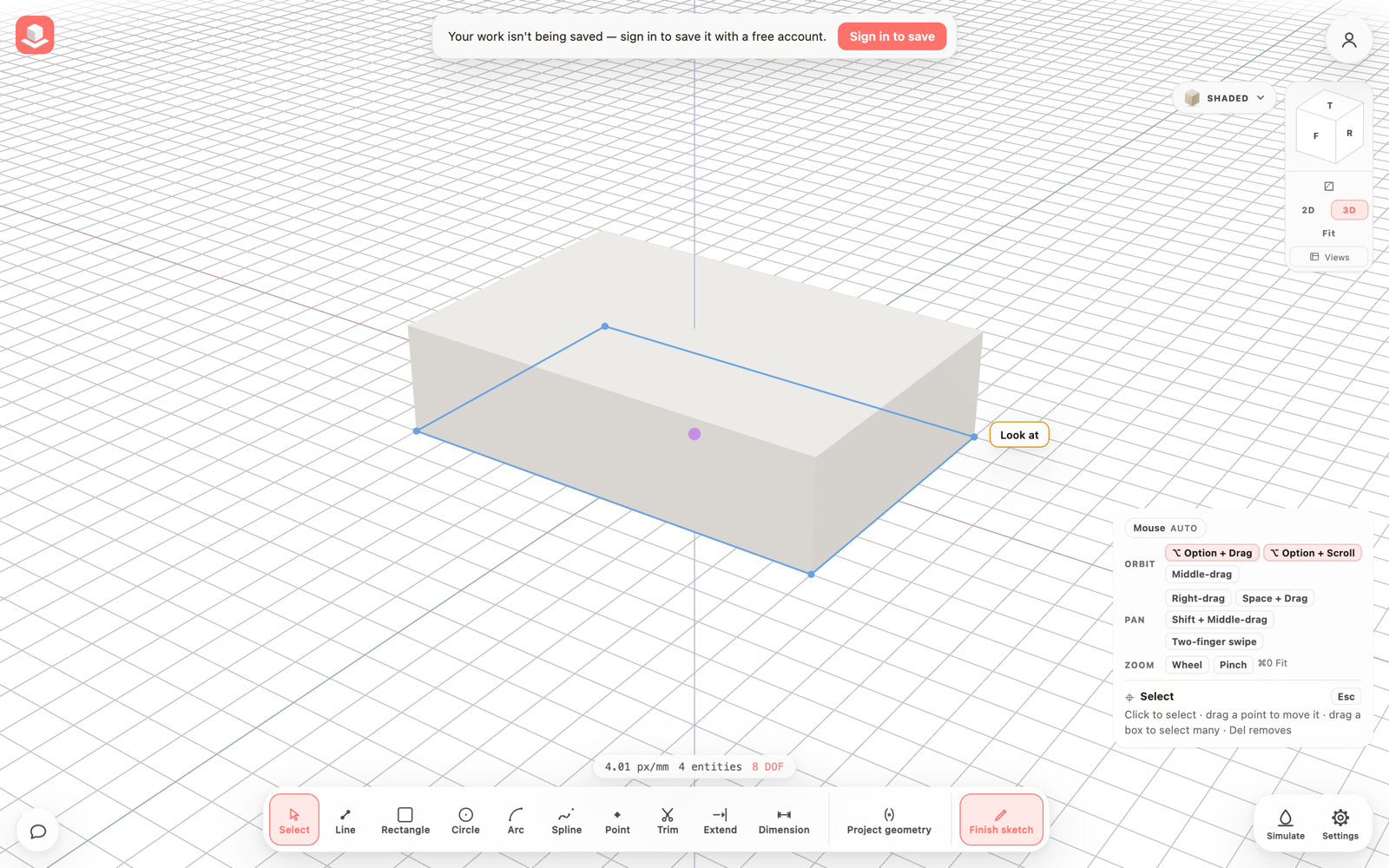Click the Space + Drag pan hint
This screenshot has width=1389, height=868.
coord(1274,598)
